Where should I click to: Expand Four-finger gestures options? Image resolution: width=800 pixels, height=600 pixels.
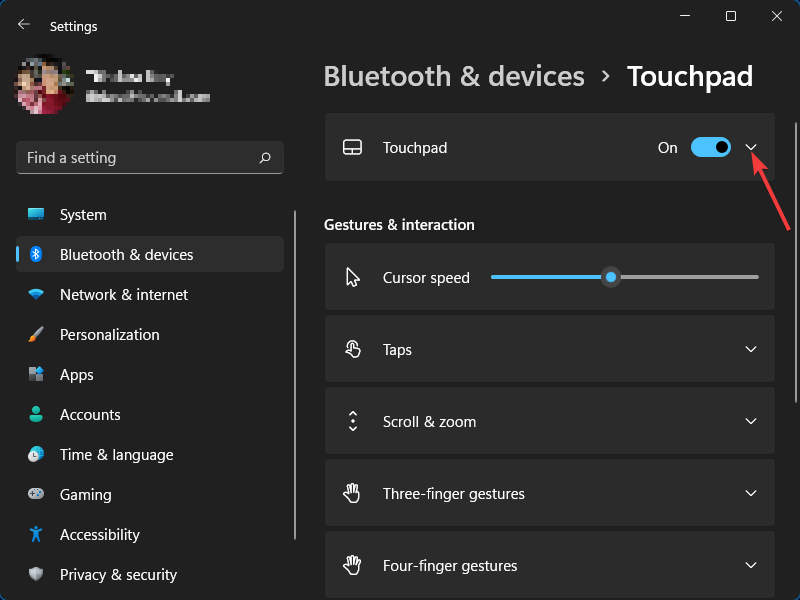(x=751, y=565)
